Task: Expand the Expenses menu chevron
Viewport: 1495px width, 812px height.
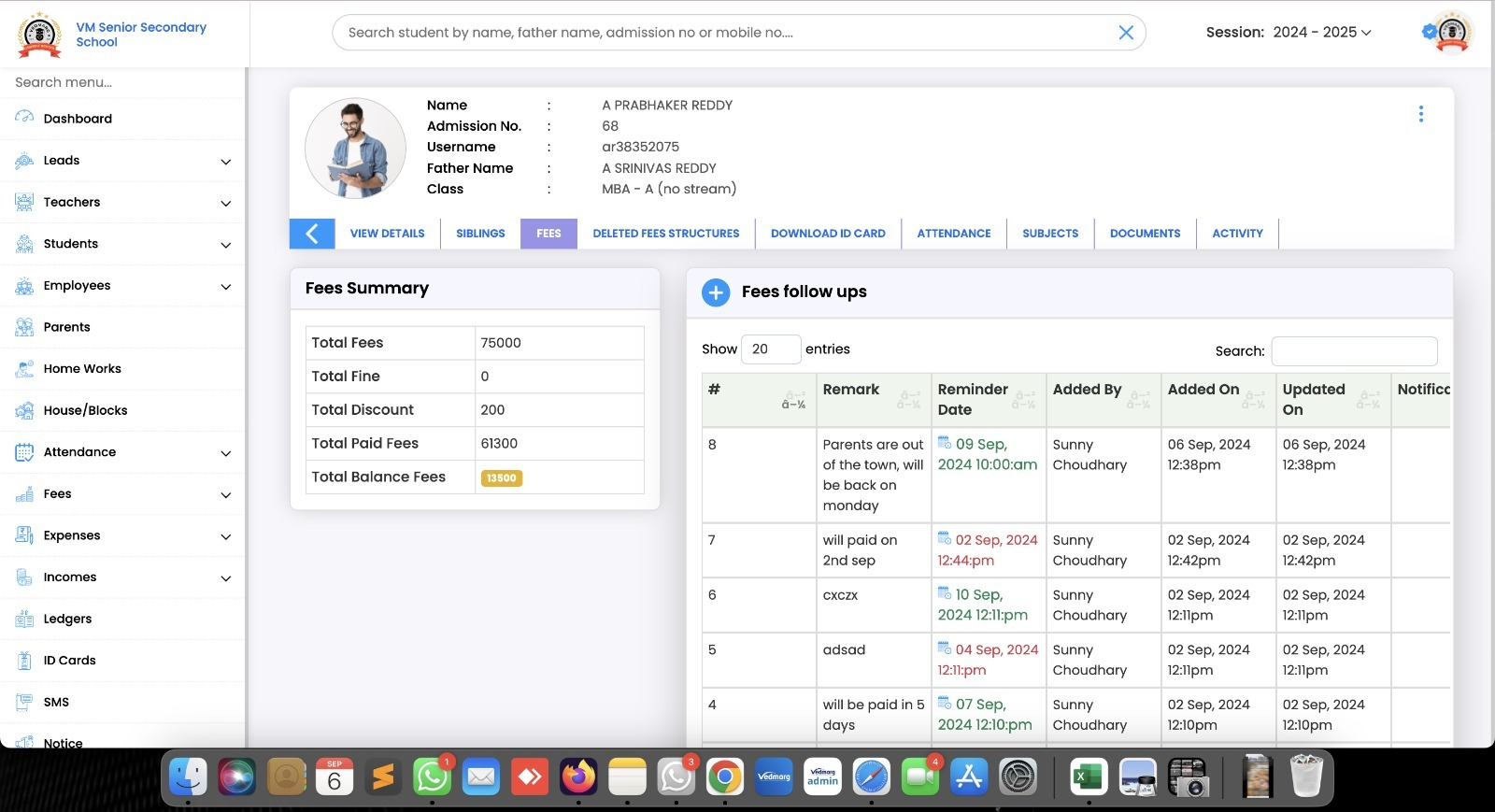Action: click(226, 536)
